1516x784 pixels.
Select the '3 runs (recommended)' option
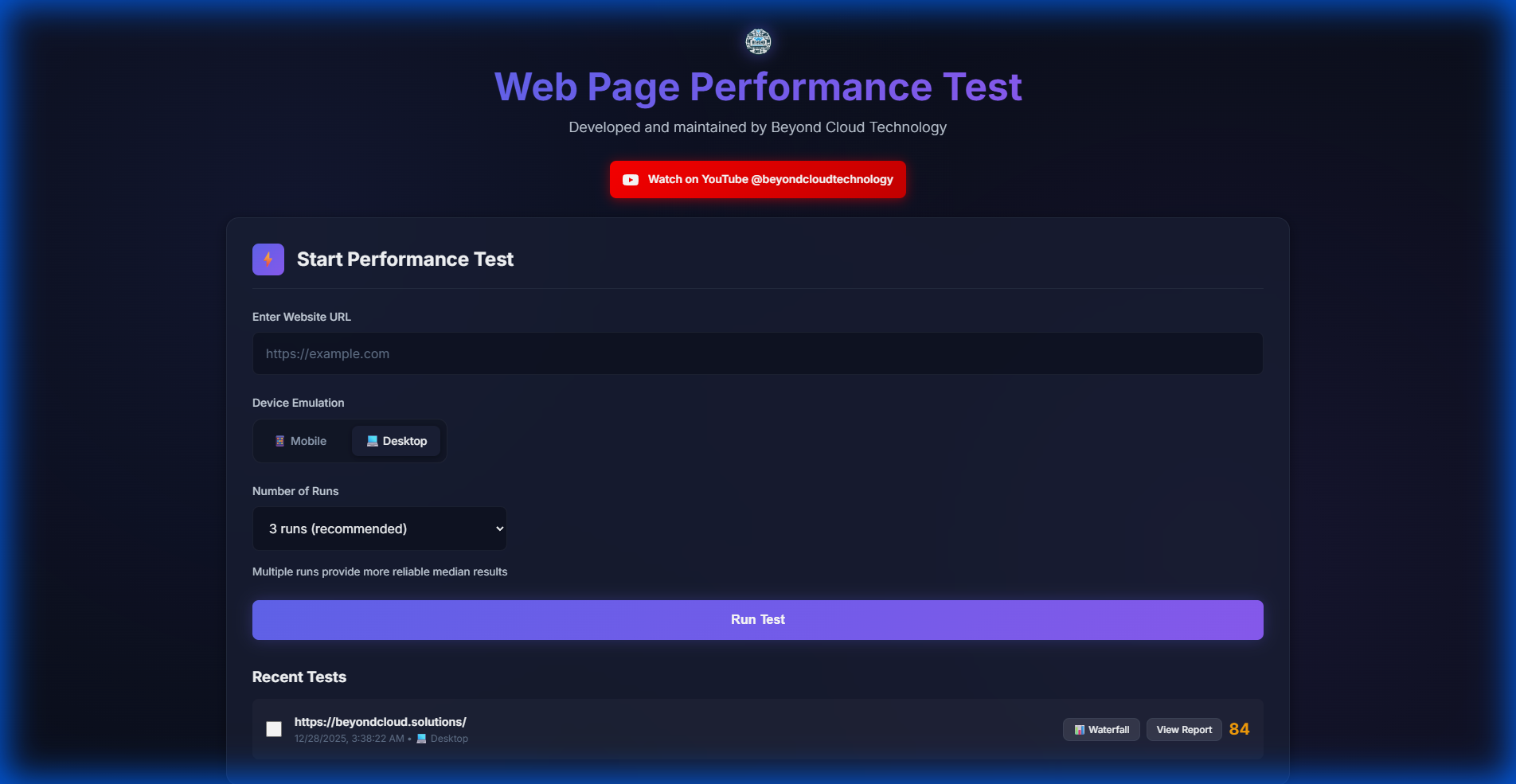point(379,528)
